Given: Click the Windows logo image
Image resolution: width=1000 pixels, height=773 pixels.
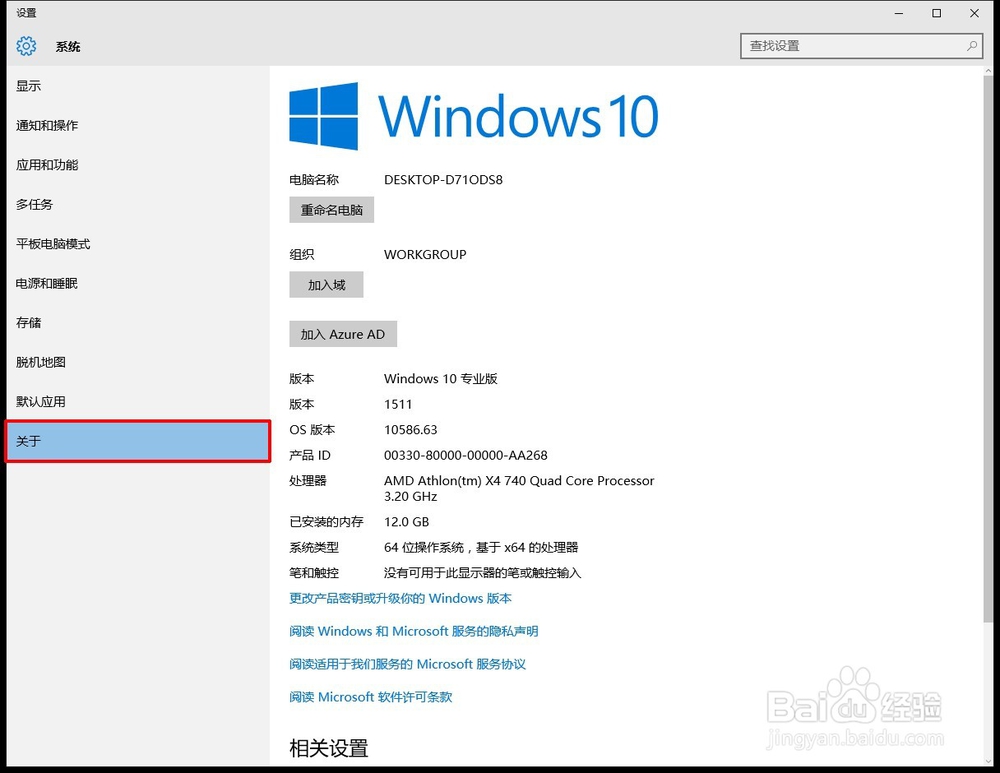Looking at the screenshot, I should [x=323, y=116].
